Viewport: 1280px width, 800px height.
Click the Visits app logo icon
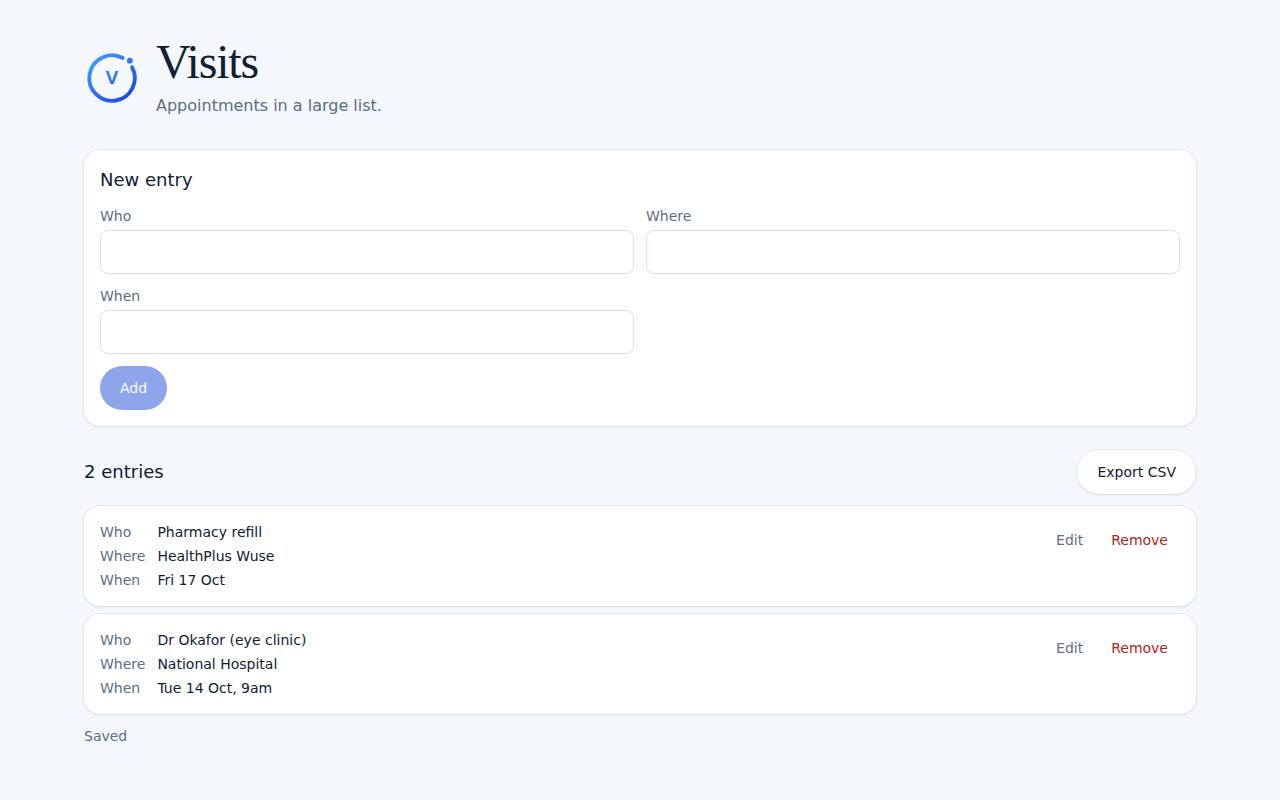point(112,78)
